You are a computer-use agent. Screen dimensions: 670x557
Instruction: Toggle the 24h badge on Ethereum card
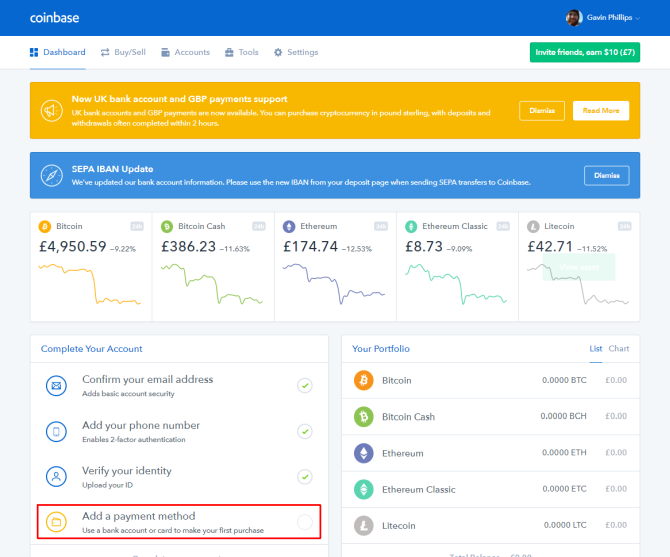pyautogui.click(x=381, y=226)
